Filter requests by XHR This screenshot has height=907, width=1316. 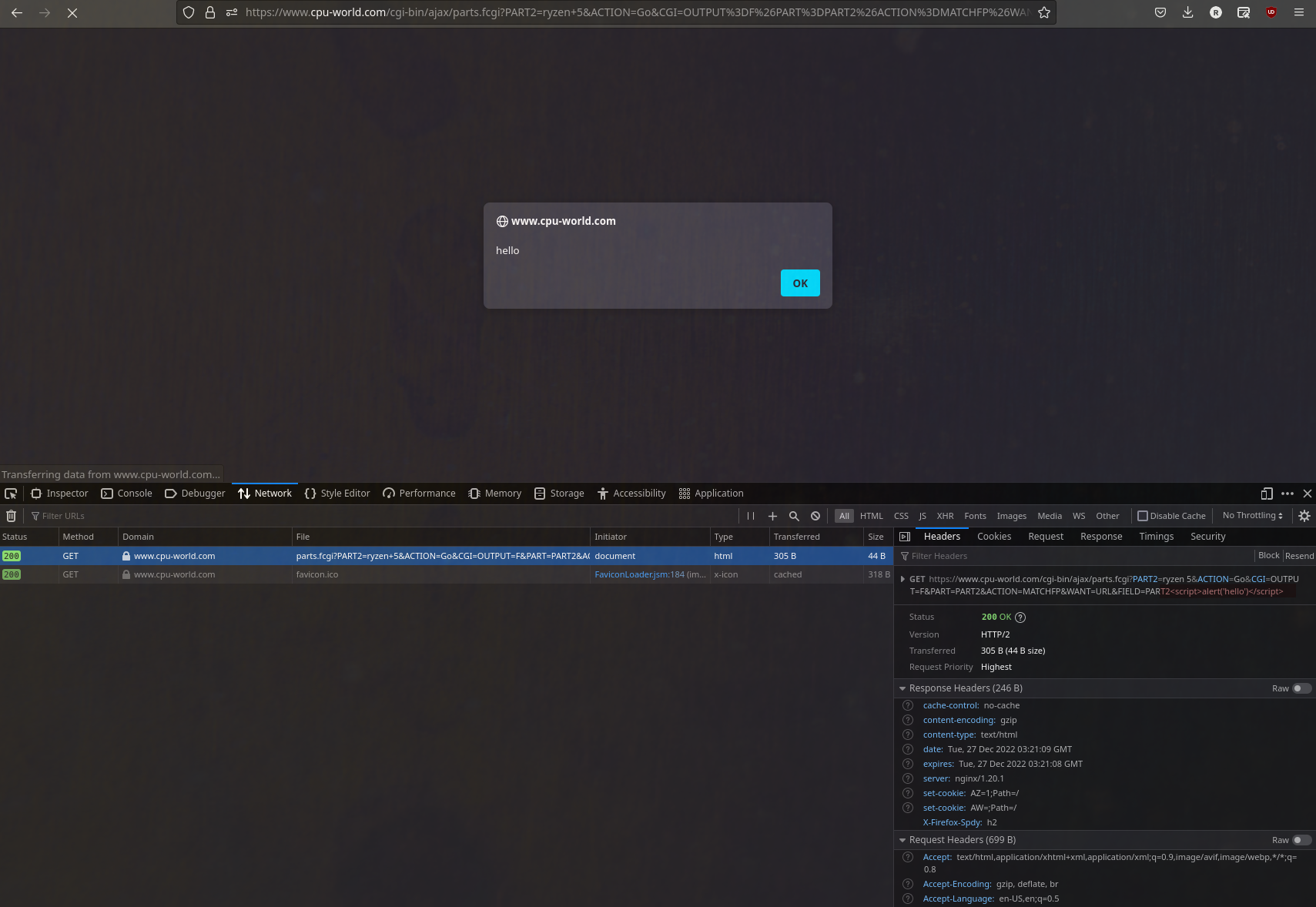945,516
